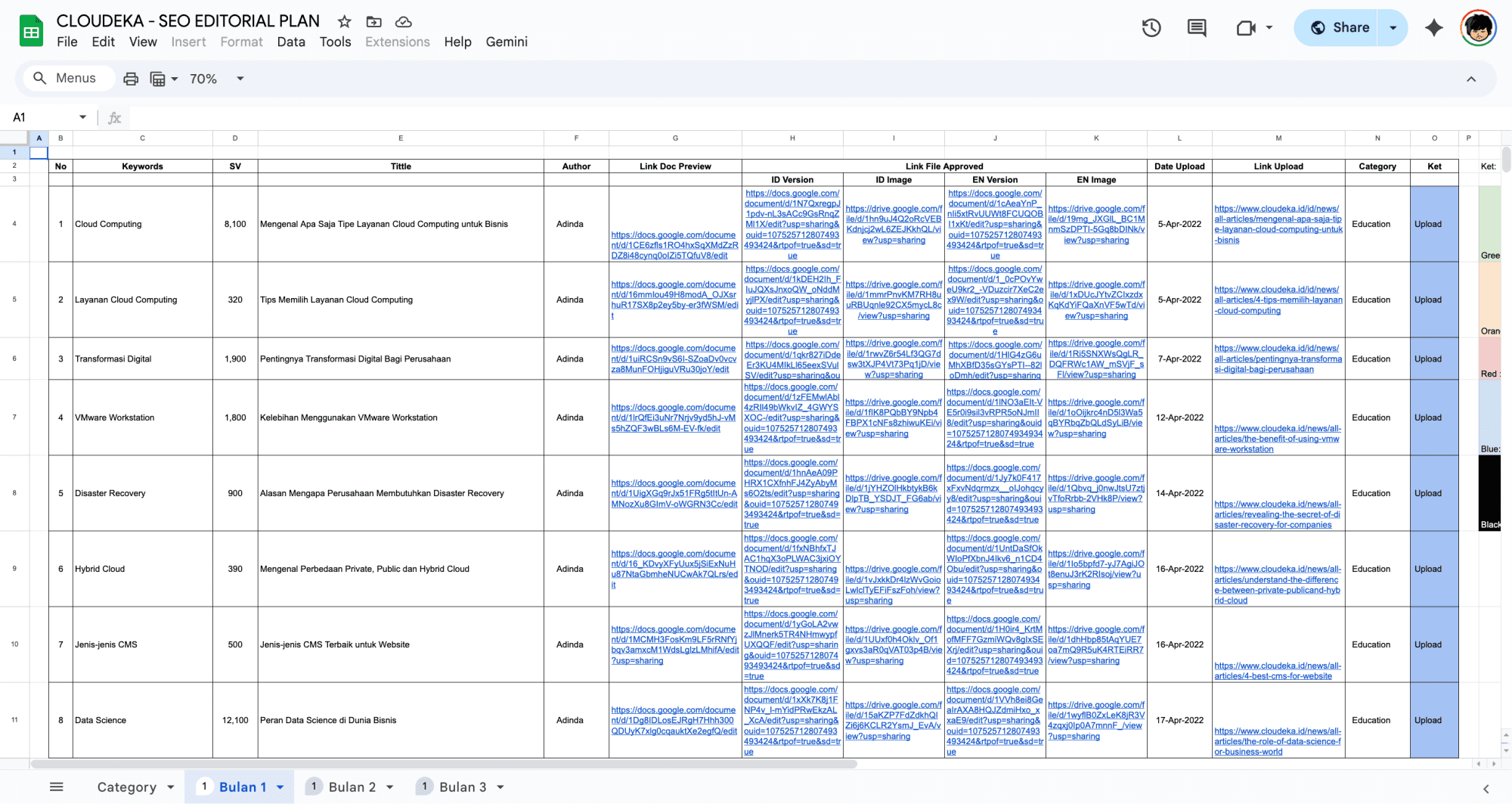Image resolution: width=1512 pixels, height=804 pixels.
Task: Star the CLOUDEKA document
Action: click(344, 22)
